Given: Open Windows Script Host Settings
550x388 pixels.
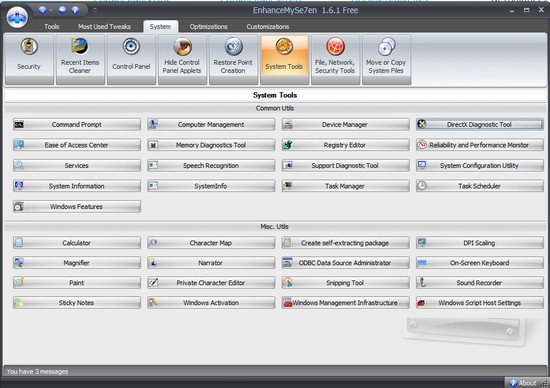Looking at the screenshot, I should pos(480,303).
